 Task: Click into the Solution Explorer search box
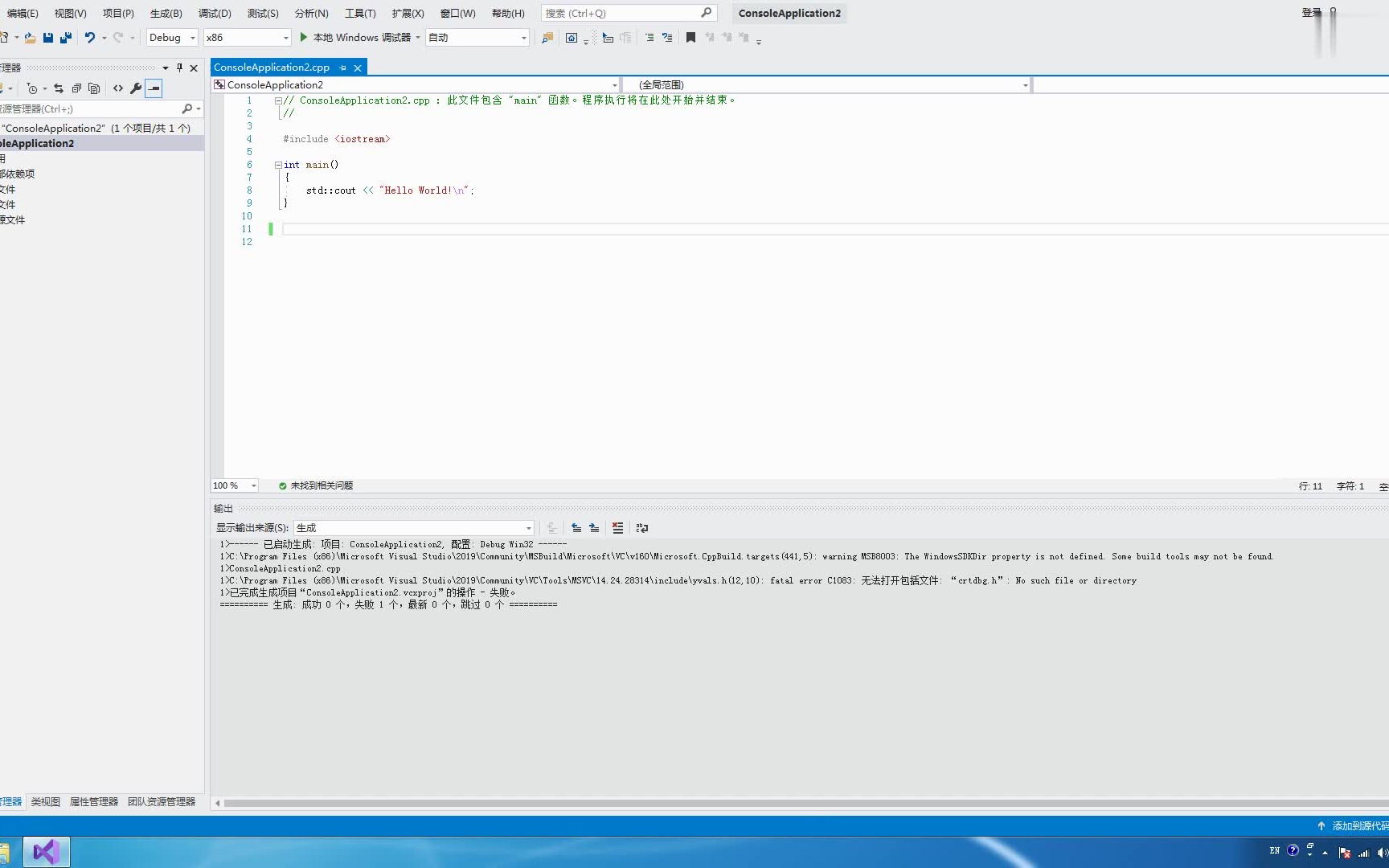[90, 108]
